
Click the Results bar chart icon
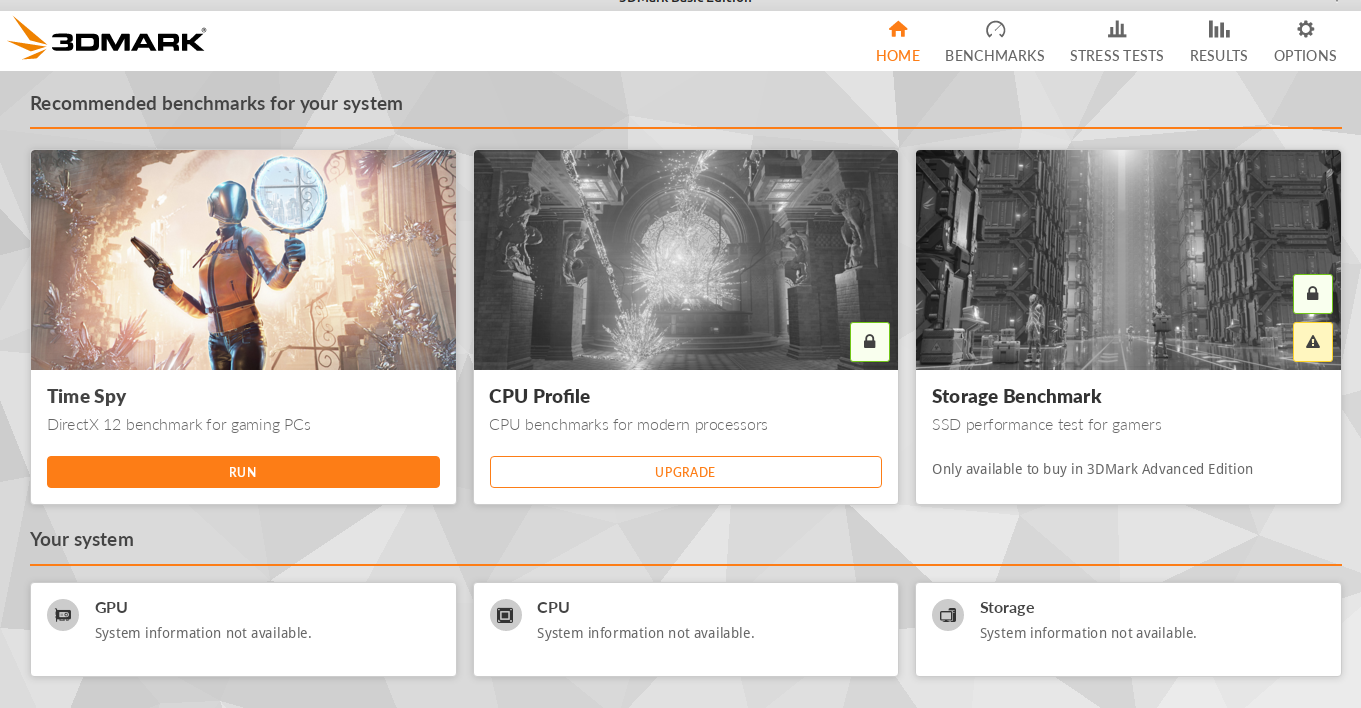pyautogui.click(x=1219, y=29)
